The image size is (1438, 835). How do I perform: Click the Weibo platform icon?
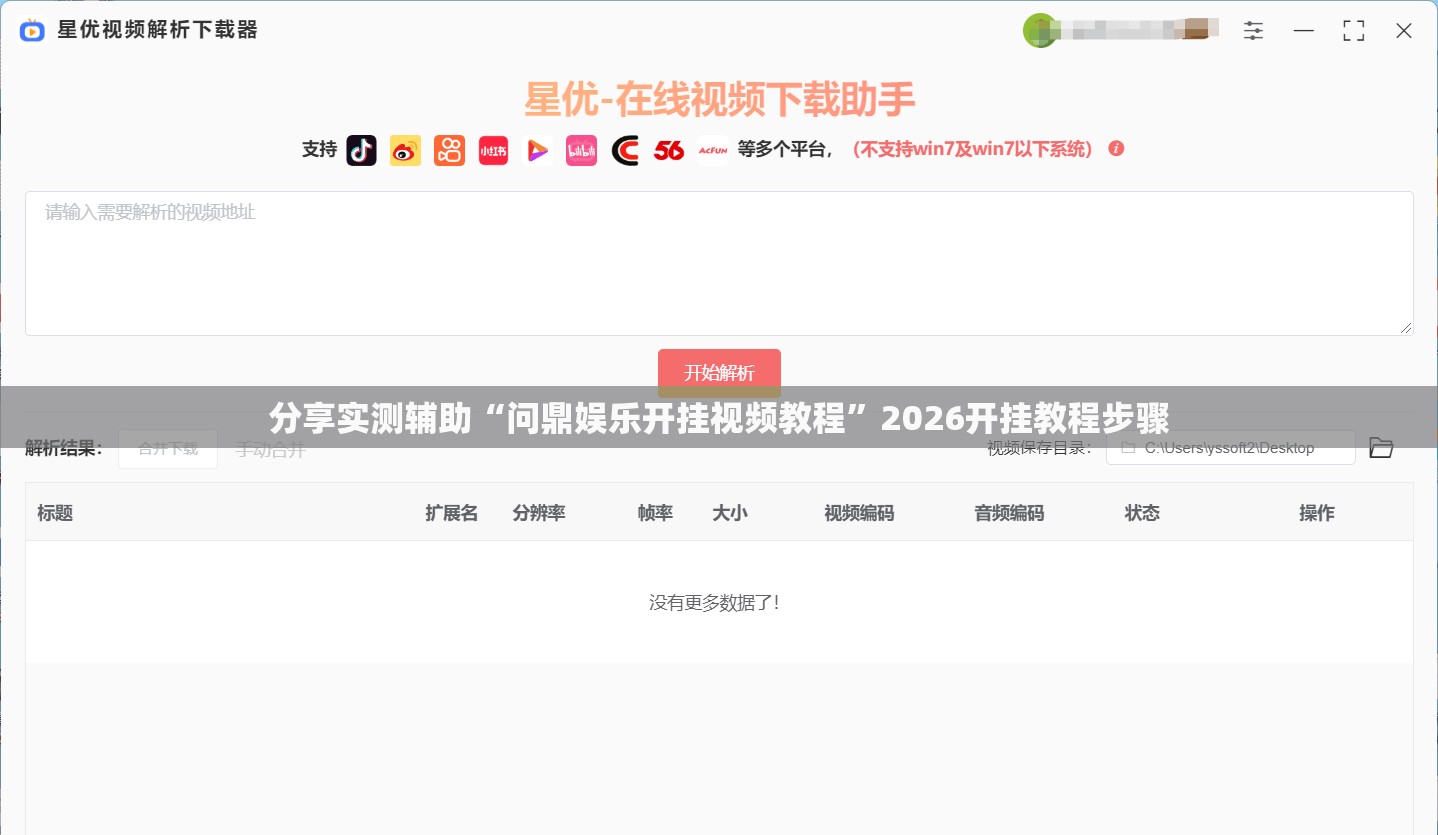pos(405,150)
